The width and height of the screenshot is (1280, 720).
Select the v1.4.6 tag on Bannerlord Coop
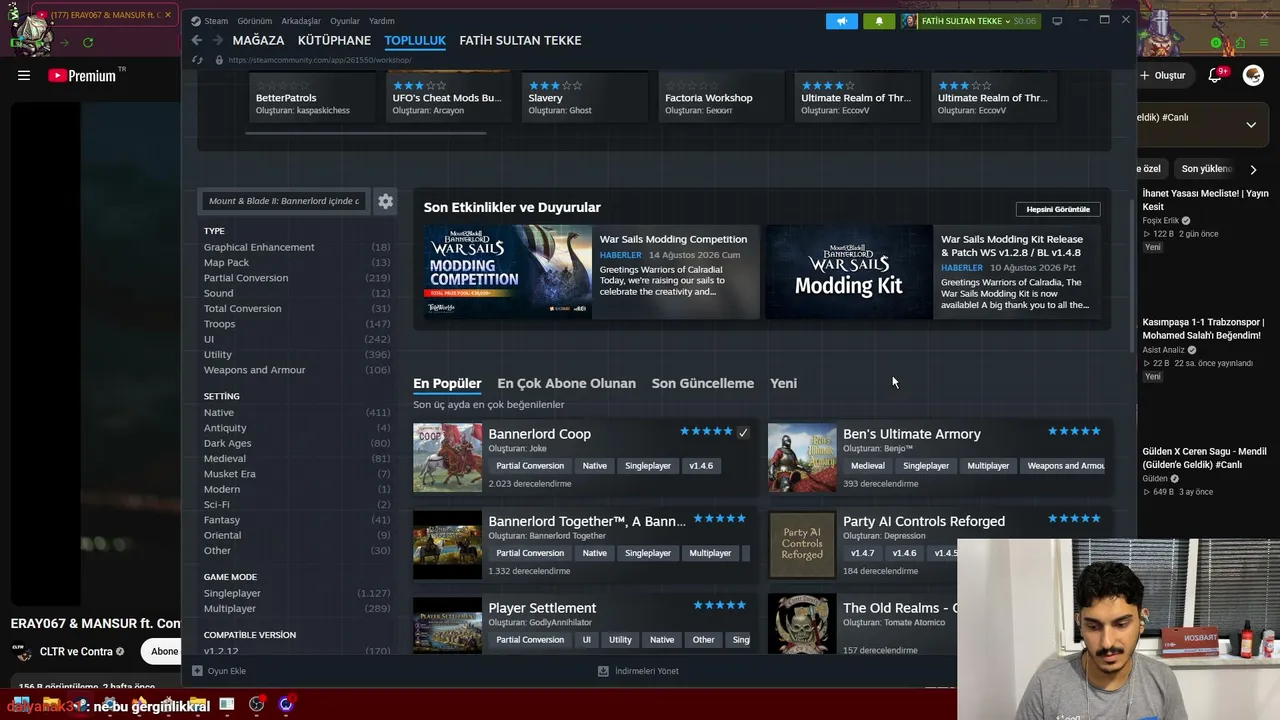pyautogui.click(x=701, y=466)
